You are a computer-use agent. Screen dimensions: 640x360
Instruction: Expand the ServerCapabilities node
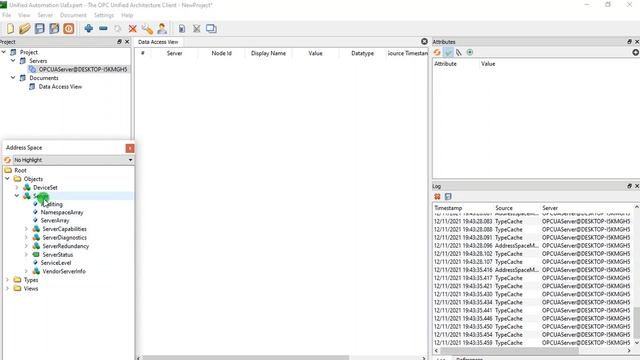[x=26, y=229]
